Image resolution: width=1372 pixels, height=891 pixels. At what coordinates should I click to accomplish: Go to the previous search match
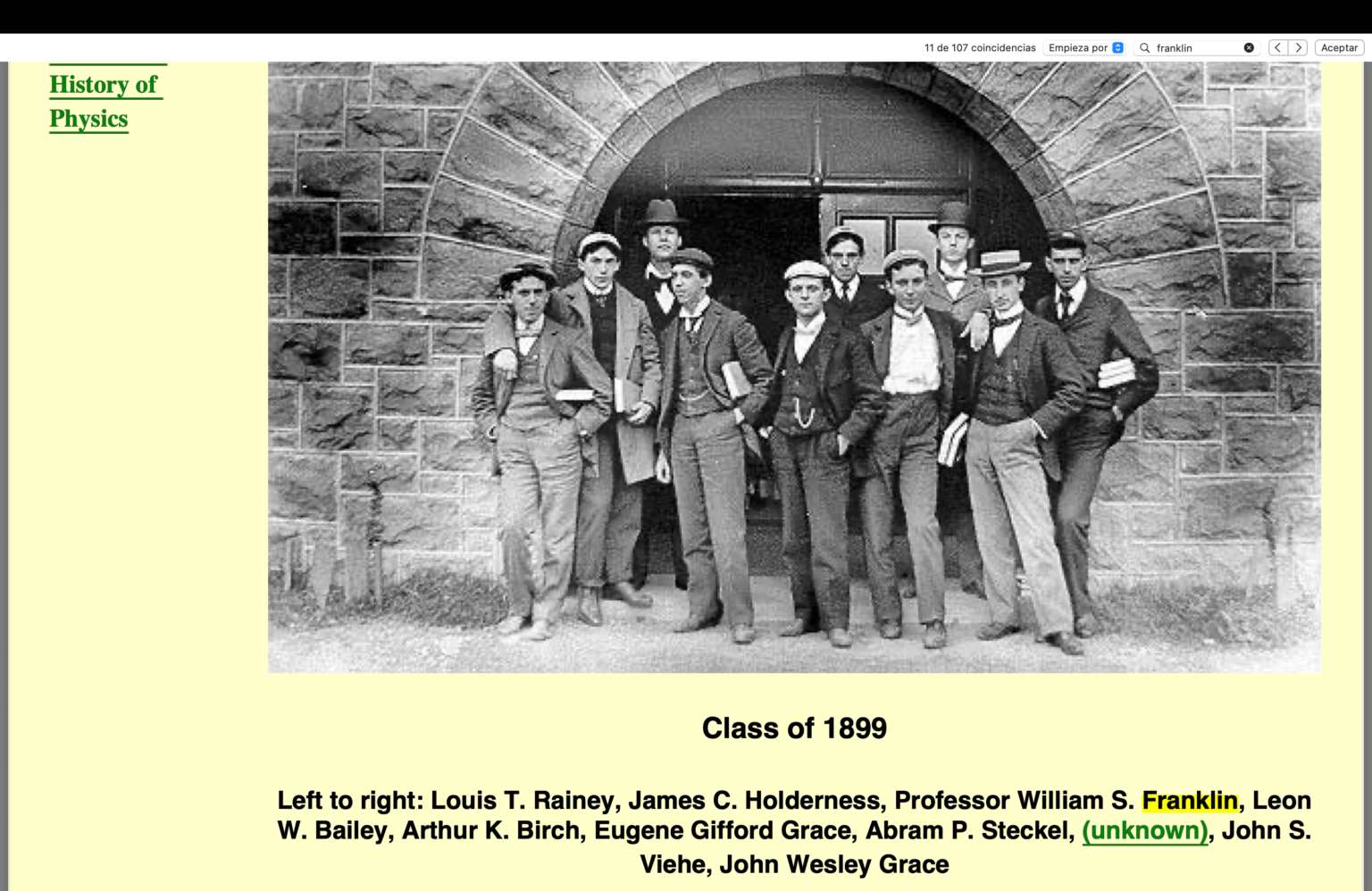point(1277,48)
